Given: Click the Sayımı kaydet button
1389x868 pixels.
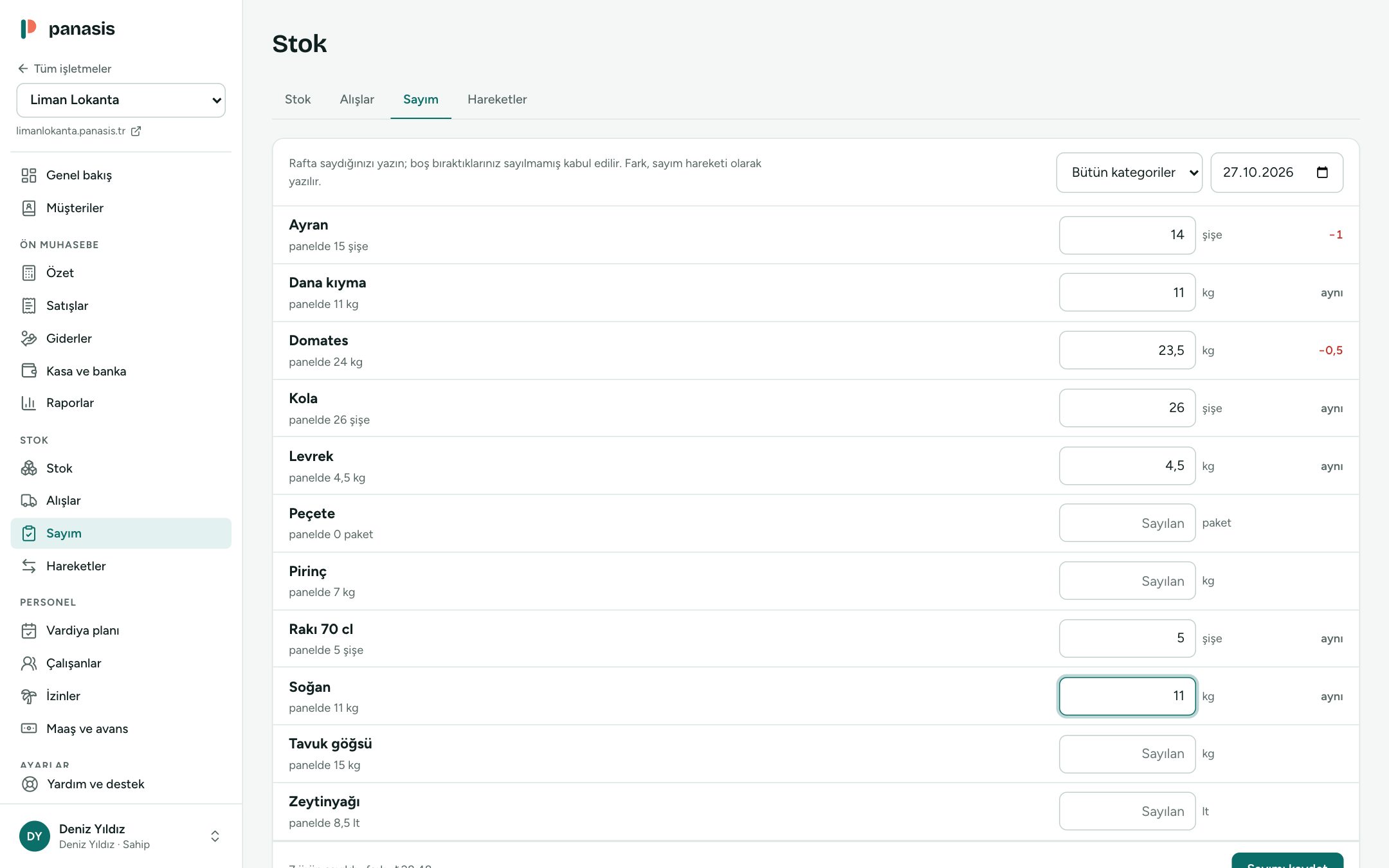Looking at the screenshot, I should pyautogui.click(x=1287, y=862).
